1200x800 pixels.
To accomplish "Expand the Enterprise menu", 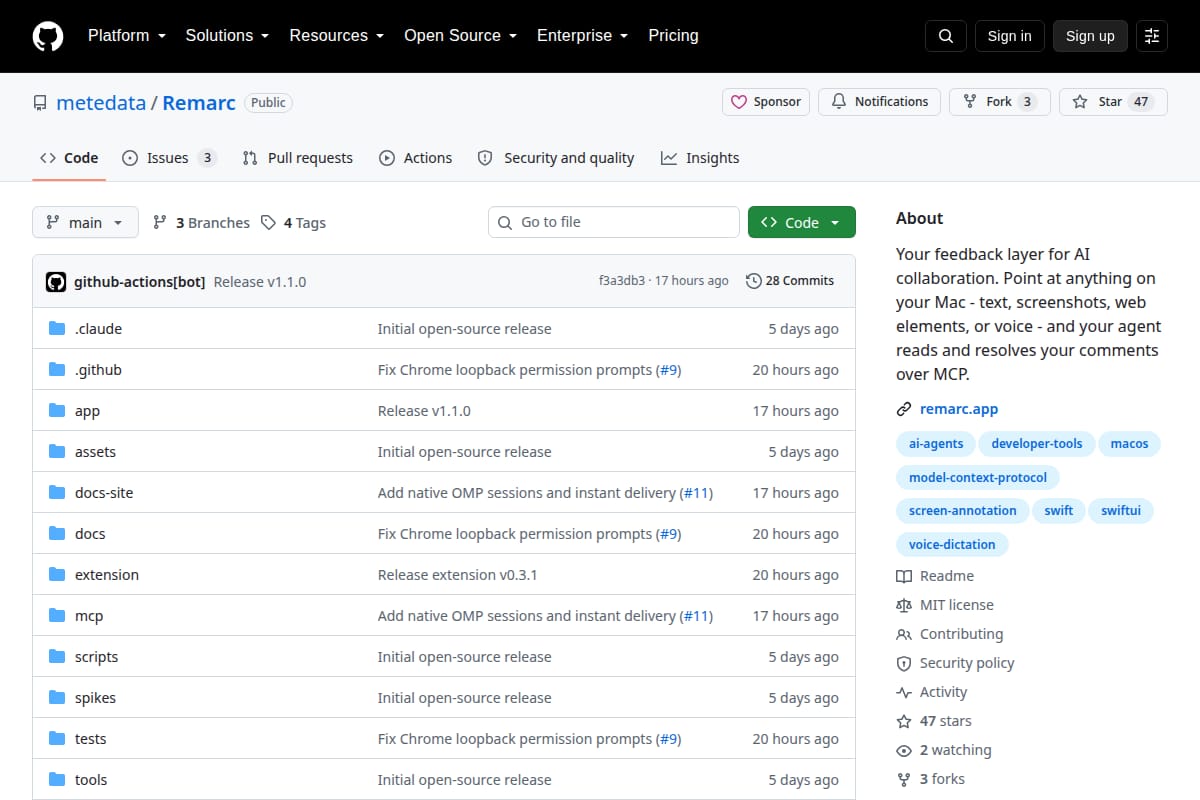I will 583,35.
